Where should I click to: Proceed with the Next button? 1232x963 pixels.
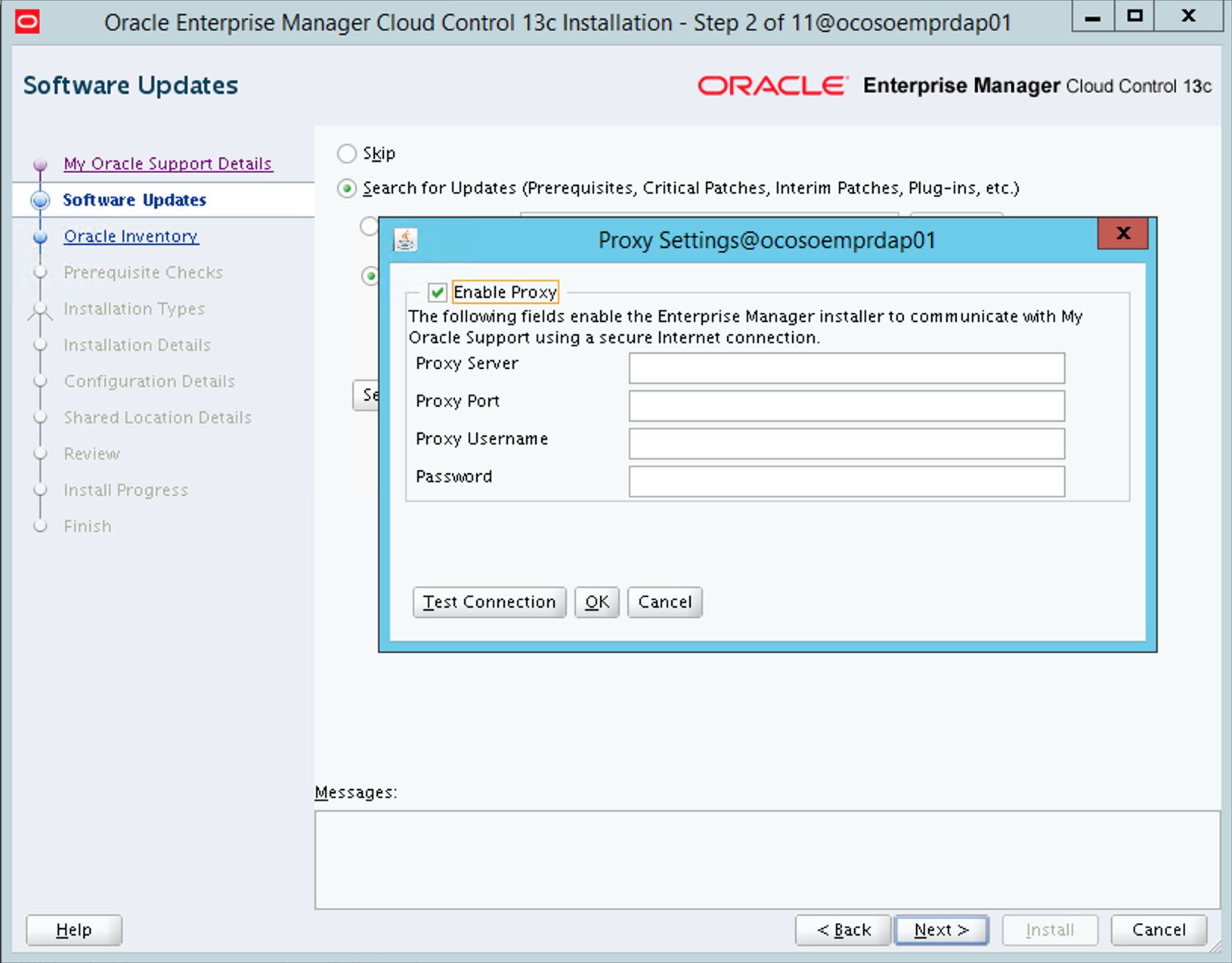[x=941, y=930]
